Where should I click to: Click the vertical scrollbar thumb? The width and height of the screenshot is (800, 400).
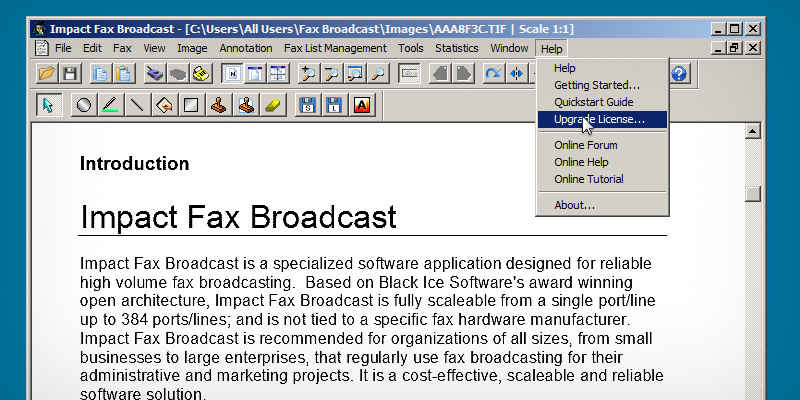click(x=753, y=194)
